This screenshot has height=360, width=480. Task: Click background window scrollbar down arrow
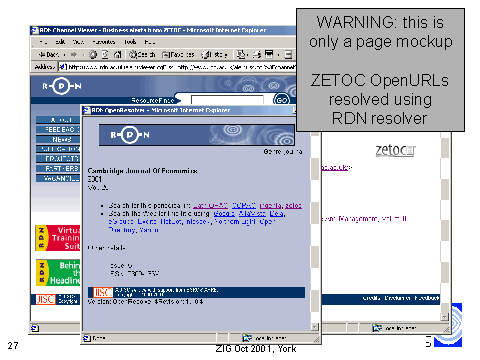(444, 317)
